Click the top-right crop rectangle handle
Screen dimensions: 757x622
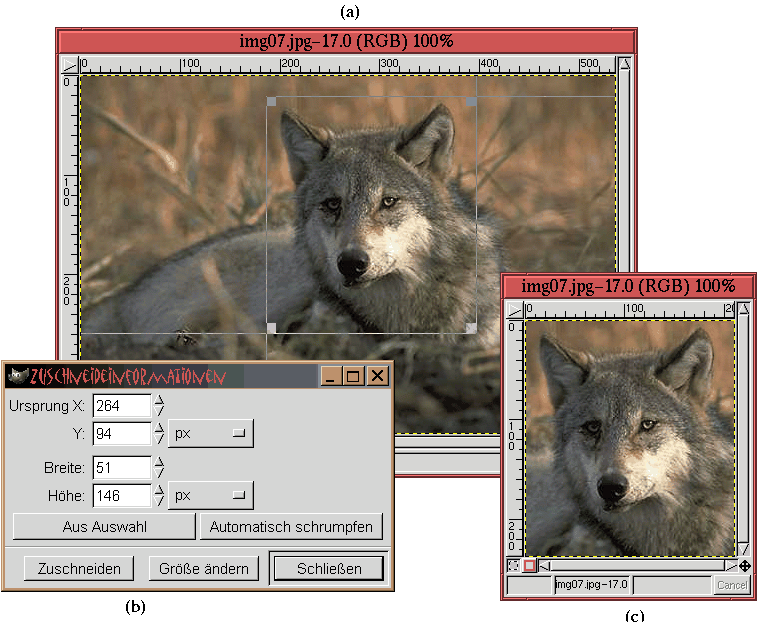click(471, 102)
